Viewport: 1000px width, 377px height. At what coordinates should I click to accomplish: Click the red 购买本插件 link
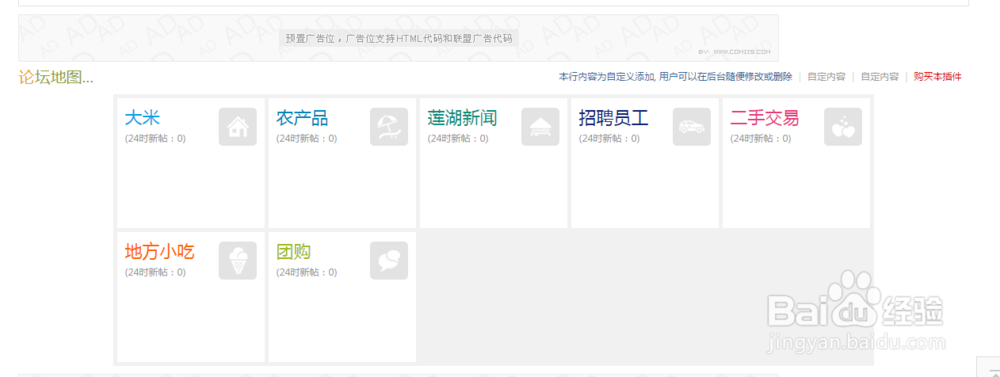coord(938,77)
